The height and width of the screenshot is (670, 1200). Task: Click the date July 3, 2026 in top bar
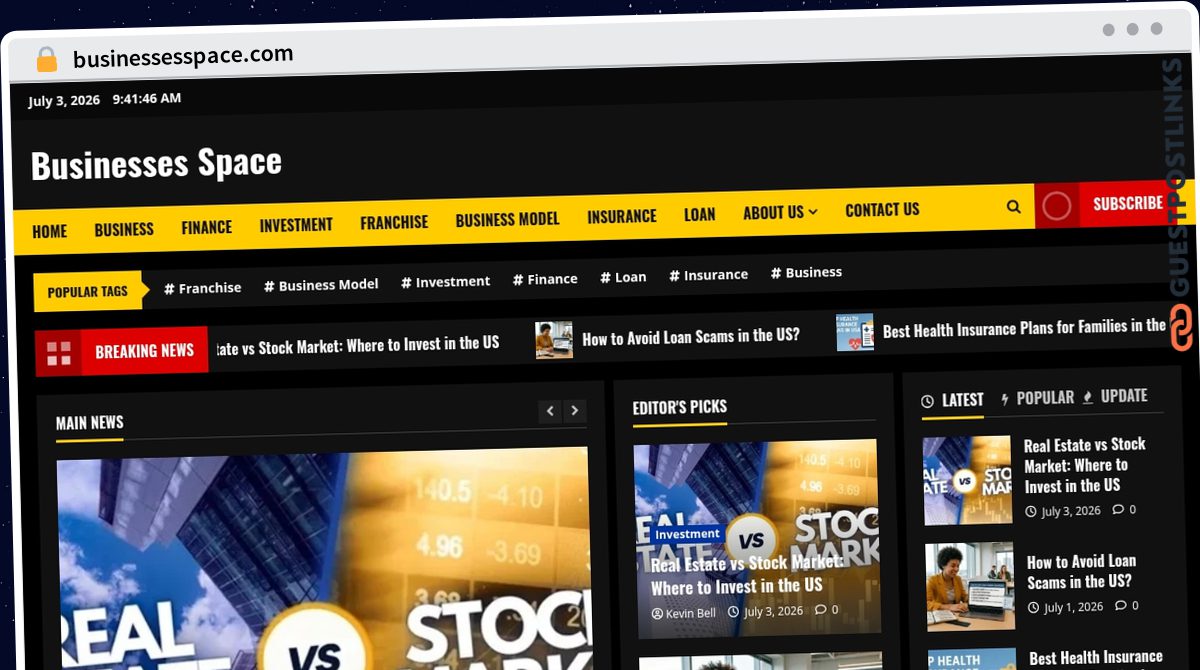[x=64, y=101]
